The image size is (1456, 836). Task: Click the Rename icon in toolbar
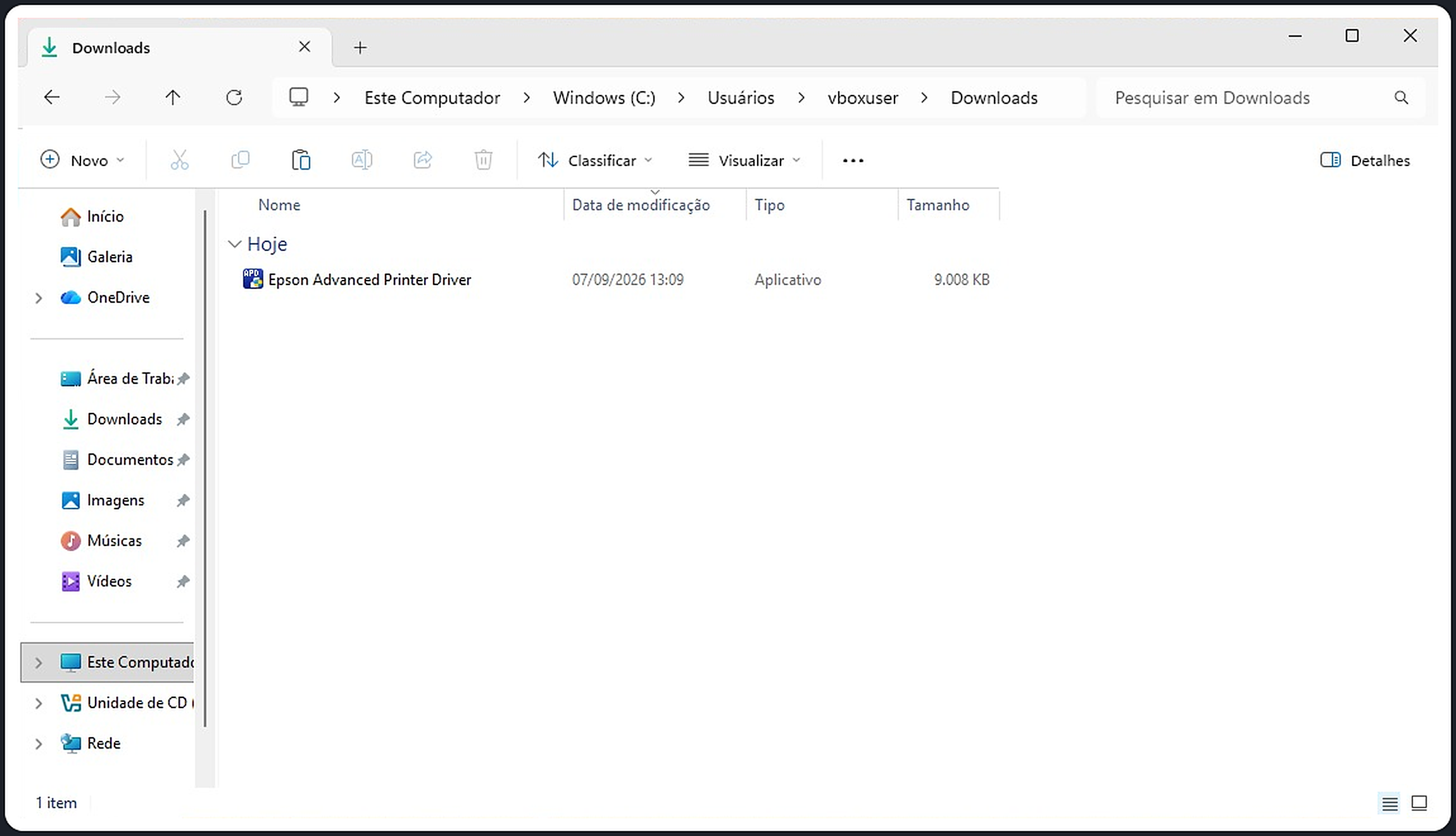click(x=361, y=160)
